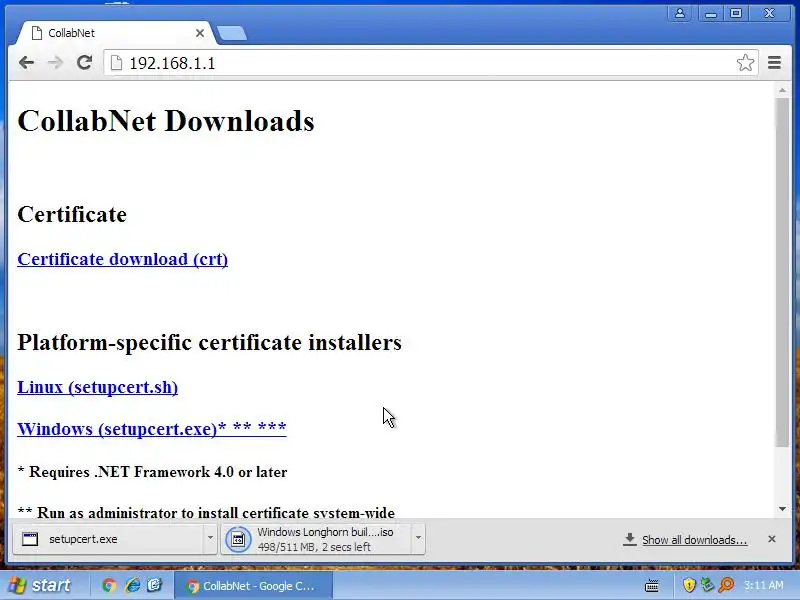Open the downloaded setupcert.exe item
Screen dimensions: 800x600
(108, 539)
